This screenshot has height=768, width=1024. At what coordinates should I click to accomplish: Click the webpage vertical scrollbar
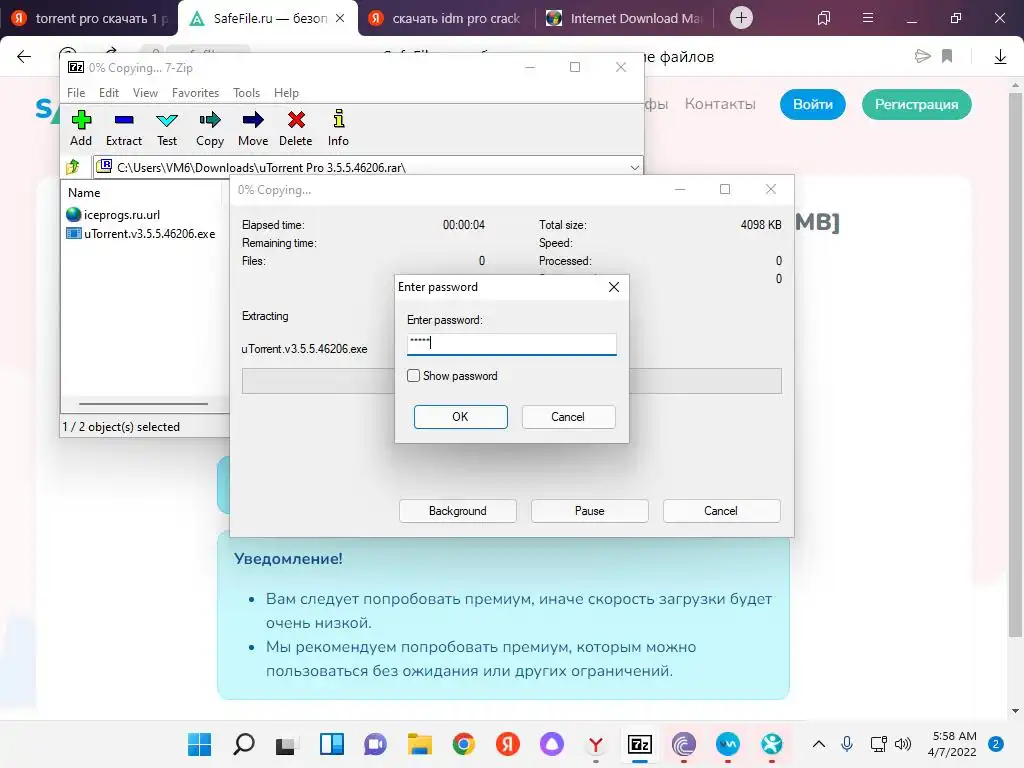click(x=1015, y=366)
